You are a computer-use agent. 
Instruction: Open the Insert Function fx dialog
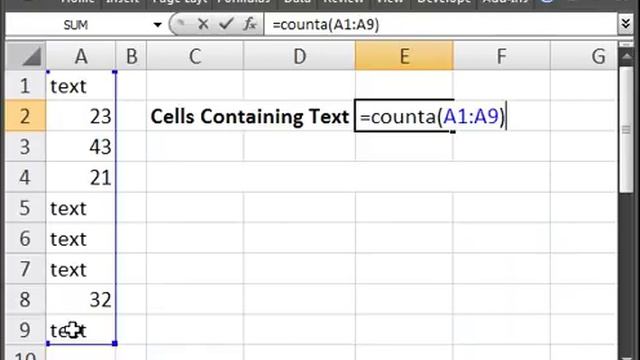249,24
